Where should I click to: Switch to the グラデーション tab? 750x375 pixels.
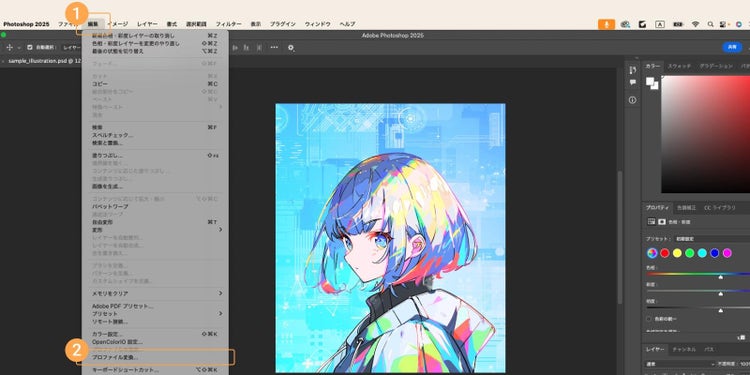[x=716, y=66]
